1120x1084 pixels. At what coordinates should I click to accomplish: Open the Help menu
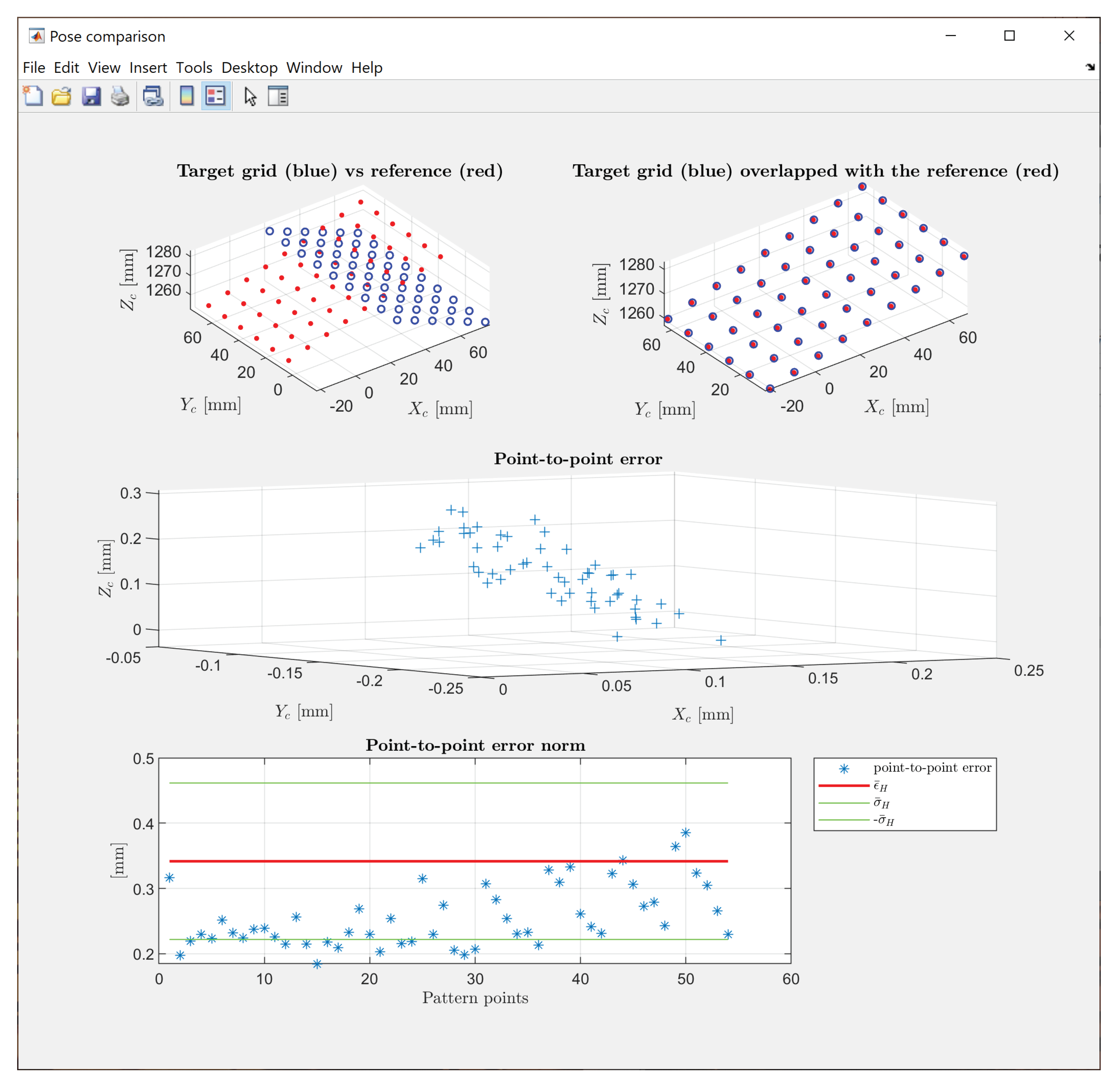coord(366,67)
